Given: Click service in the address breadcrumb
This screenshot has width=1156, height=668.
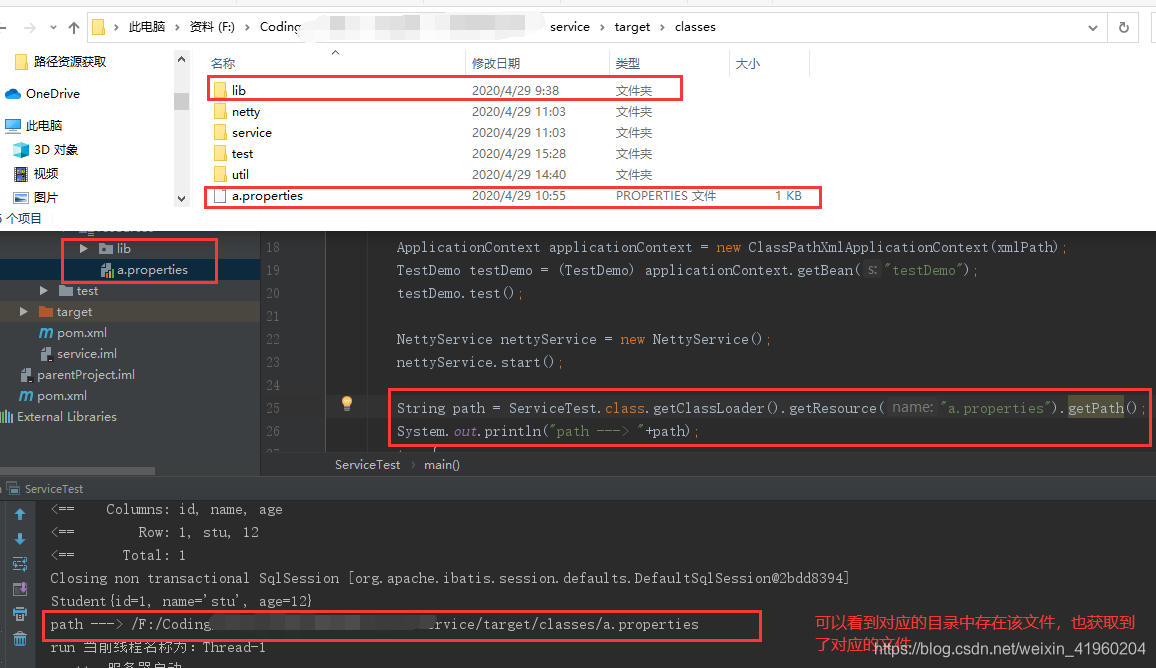Looking at the screenshot, I should pos(570,27).
